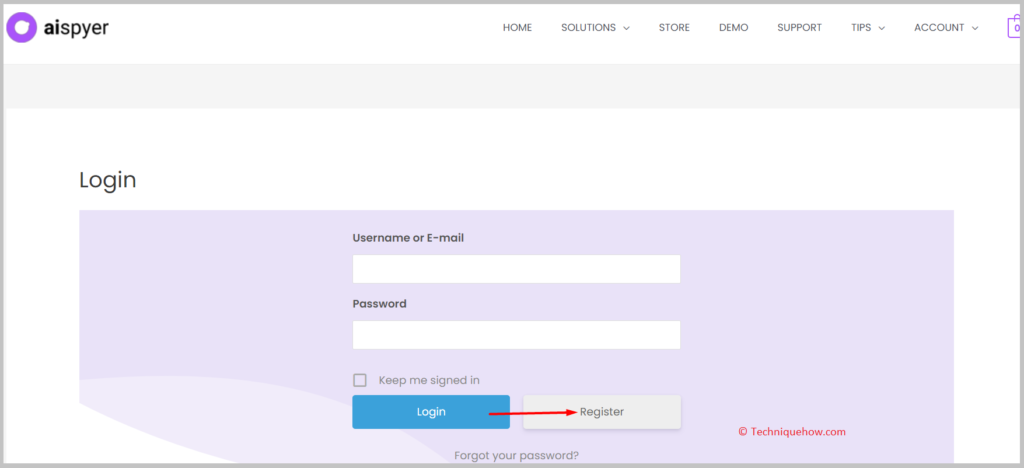Click the Username or E-mail label
1024x468 pixels.
click(x=408, y=238)
